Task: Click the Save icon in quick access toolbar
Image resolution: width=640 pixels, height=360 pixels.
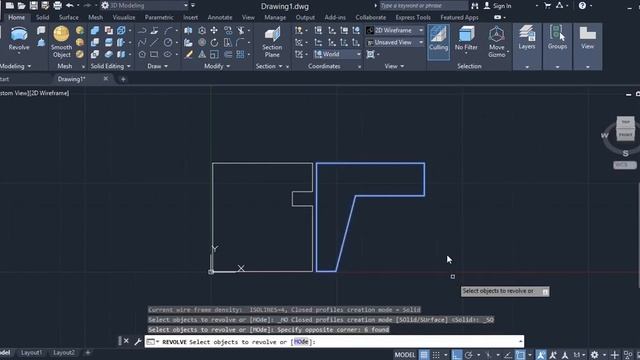Action: point(34,6)
